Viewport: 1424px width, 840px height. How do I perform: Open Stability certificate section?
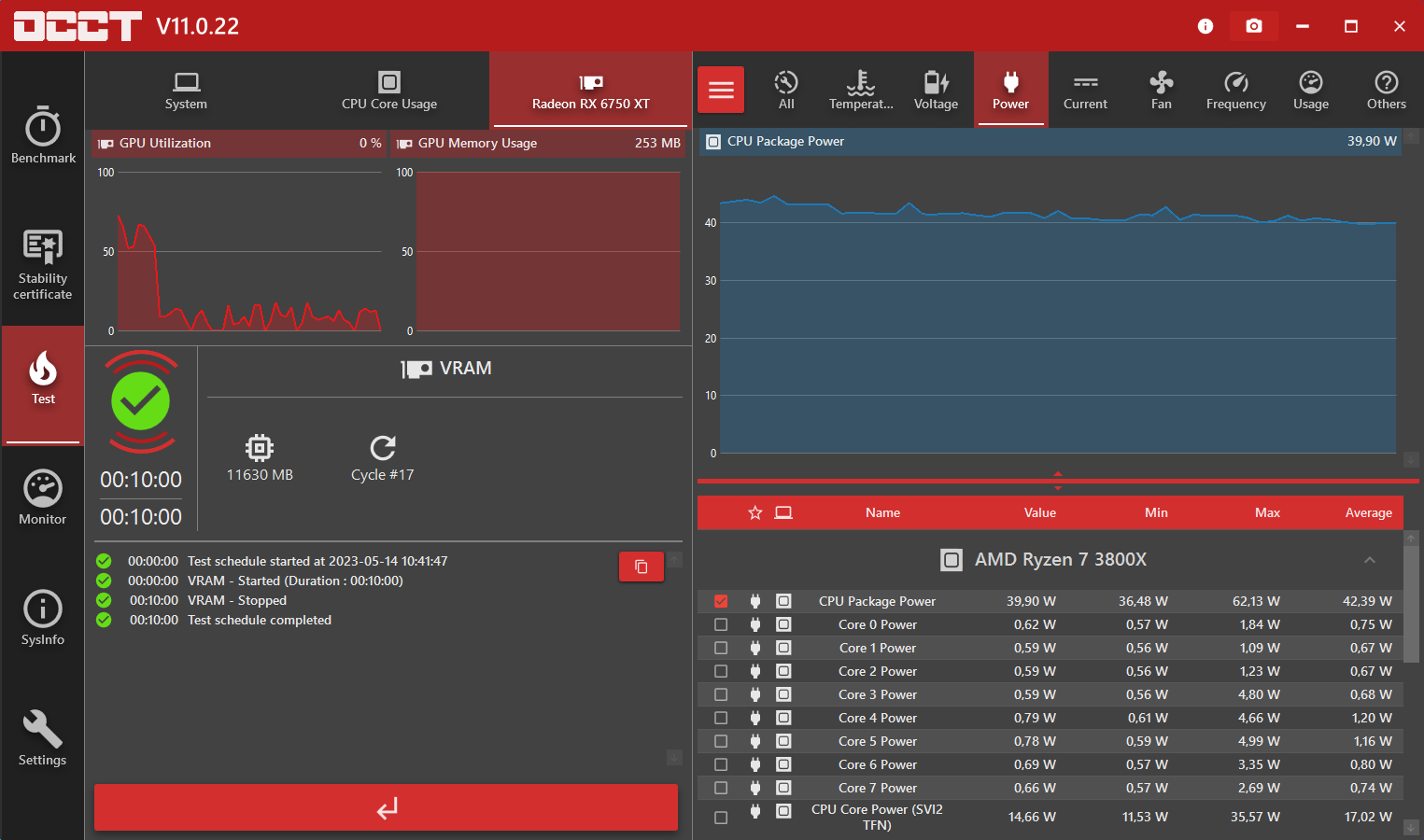tap(43, 264)
